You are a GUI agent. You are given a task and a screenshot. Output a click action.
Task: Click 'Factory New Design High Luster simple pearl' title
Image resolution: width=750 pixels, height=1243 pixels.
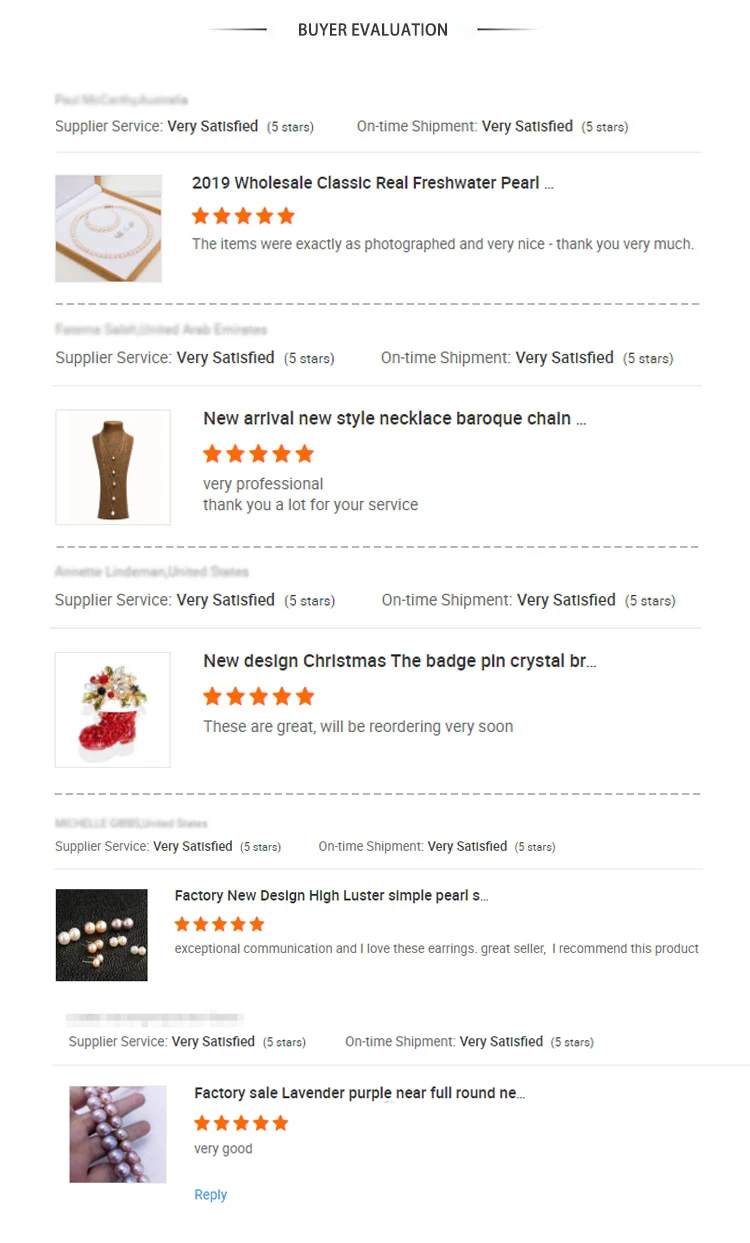pyautogui.click(x=331, y=896)
